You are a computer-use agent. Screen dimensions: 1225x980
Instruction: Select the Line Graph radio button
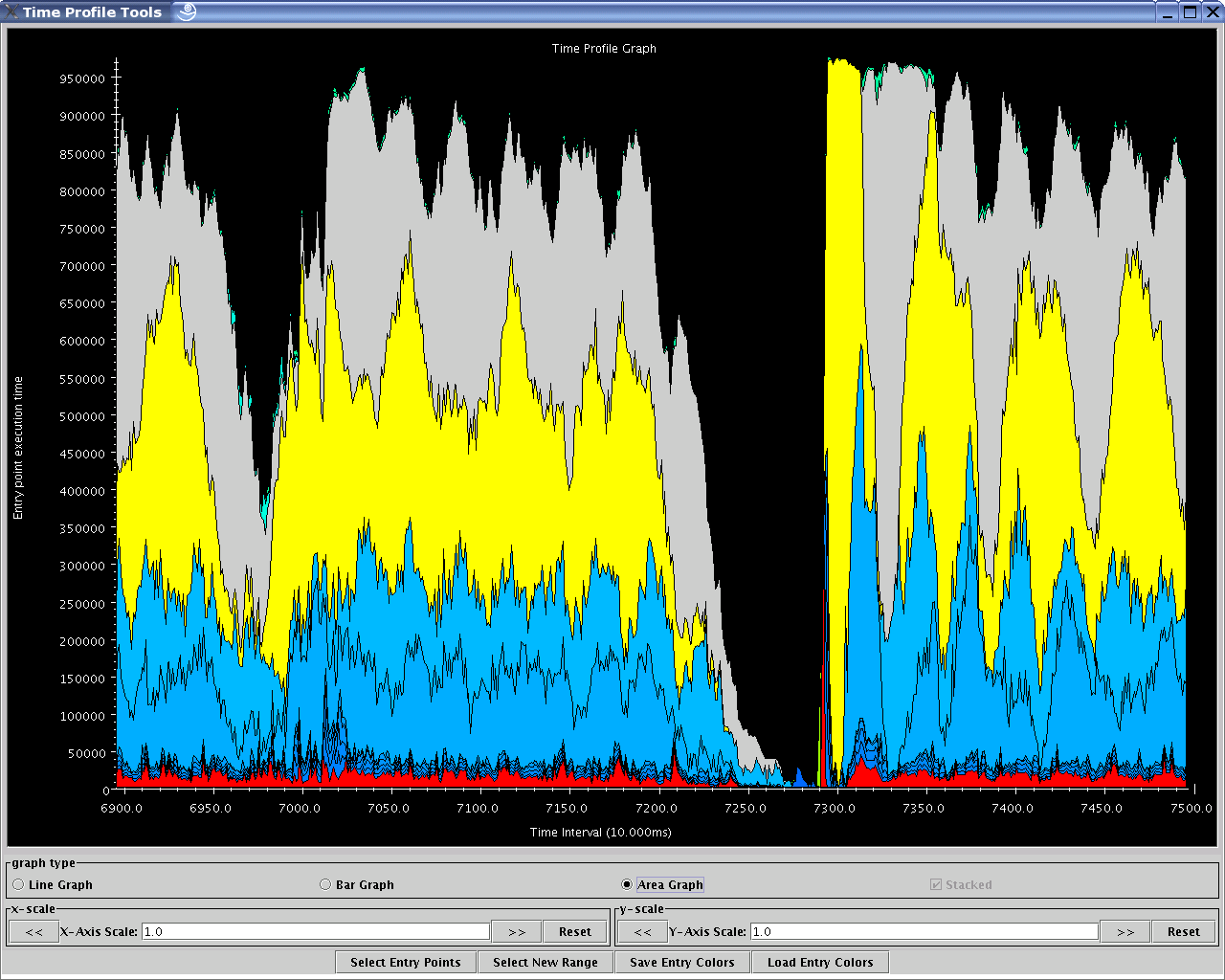[19, 885]
